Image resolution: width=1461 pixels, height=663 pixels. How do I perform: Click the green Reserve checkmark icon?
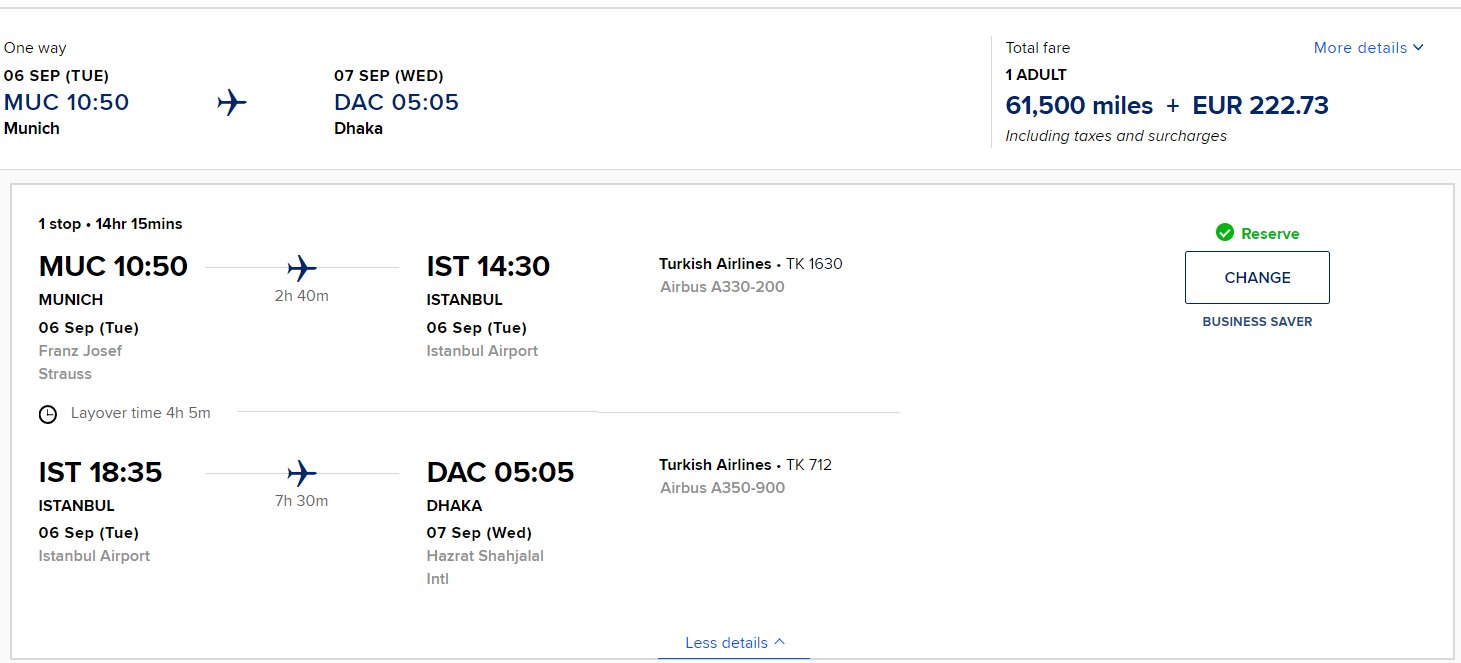pyautogui.click(x=1225, y=233)
